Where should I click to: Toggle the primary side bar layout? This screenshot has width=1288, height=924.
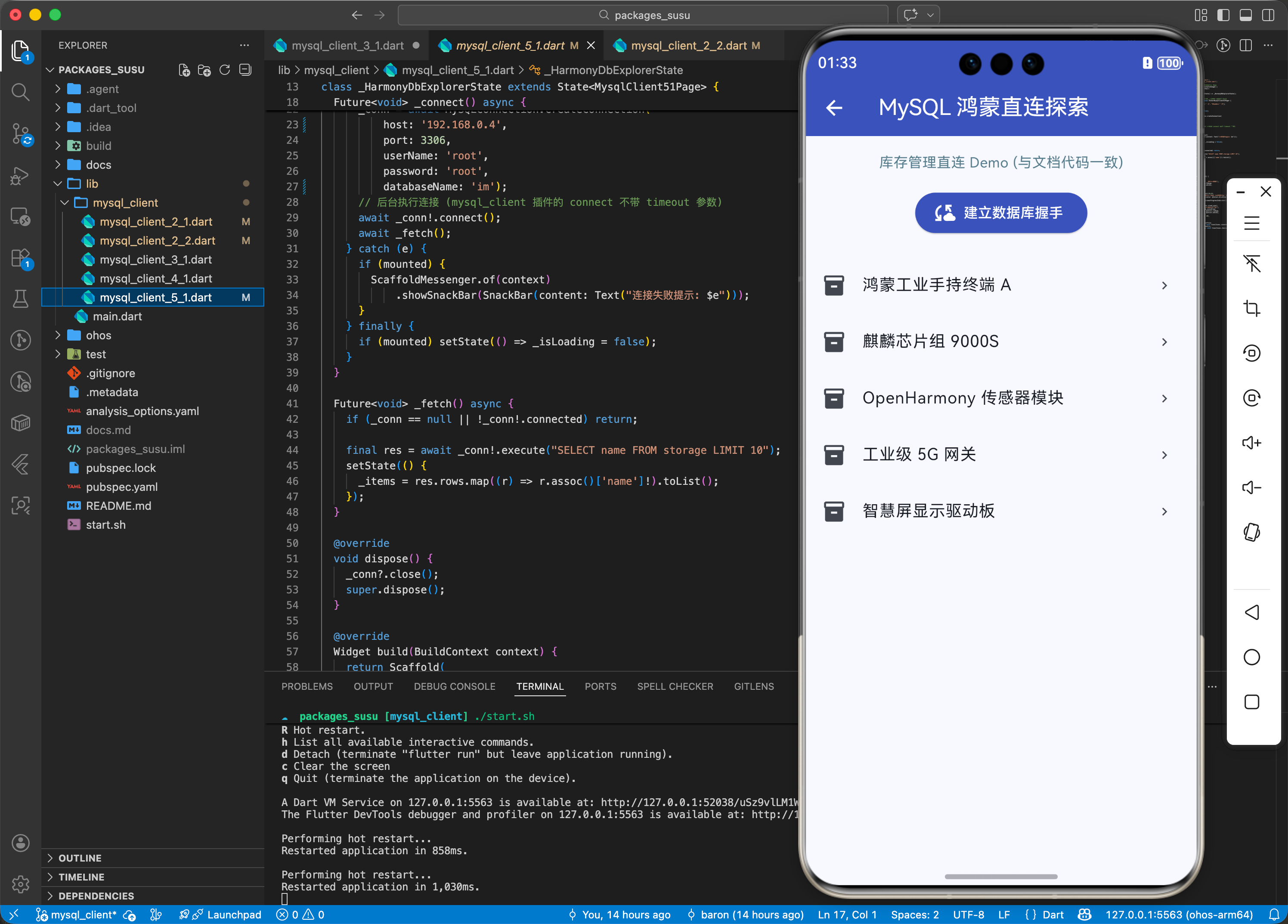coord(1223,16)
